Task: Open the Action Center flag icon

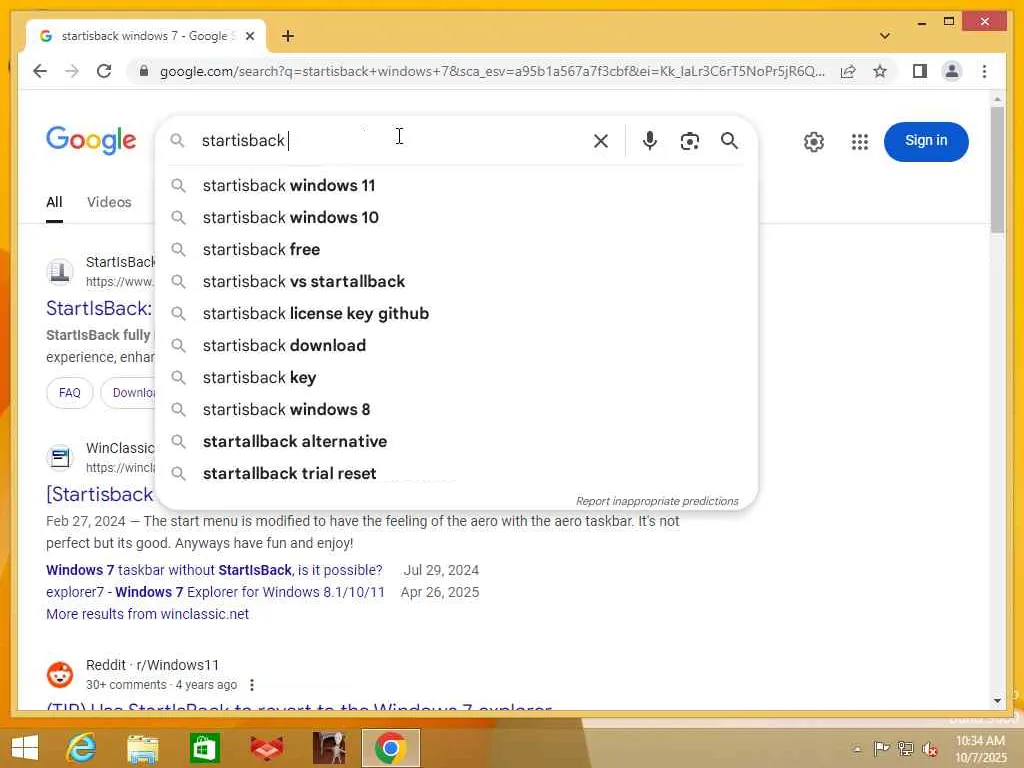Action: click(882, 749)
